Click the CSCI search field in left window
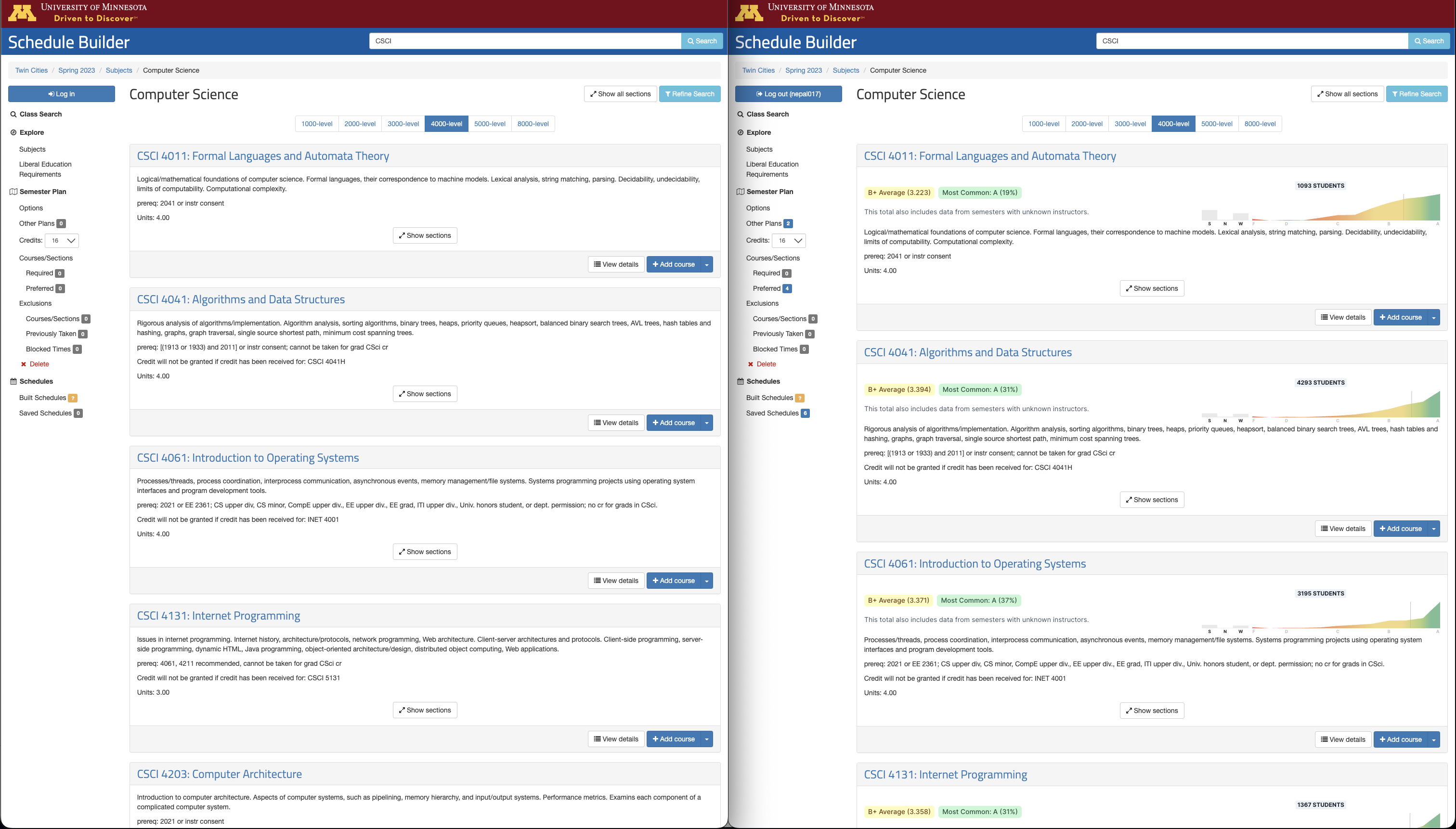 pyautogui.click(x=525, y=41)
